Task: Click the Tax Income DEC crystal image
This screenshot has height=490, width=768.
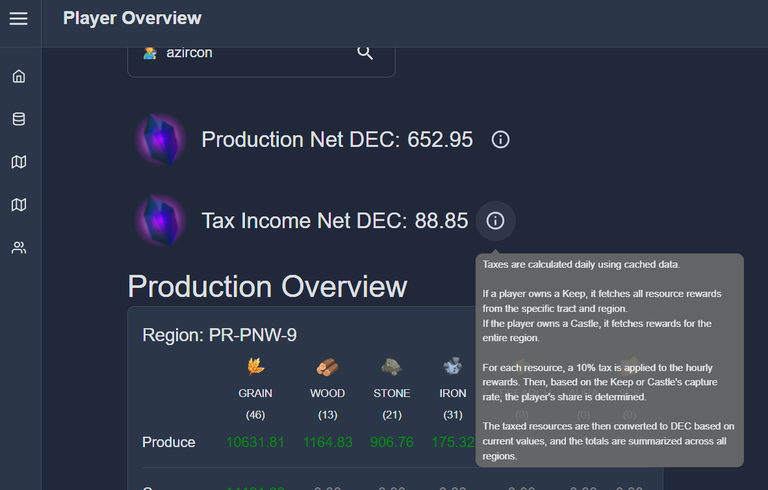Action: click(161, 220)
